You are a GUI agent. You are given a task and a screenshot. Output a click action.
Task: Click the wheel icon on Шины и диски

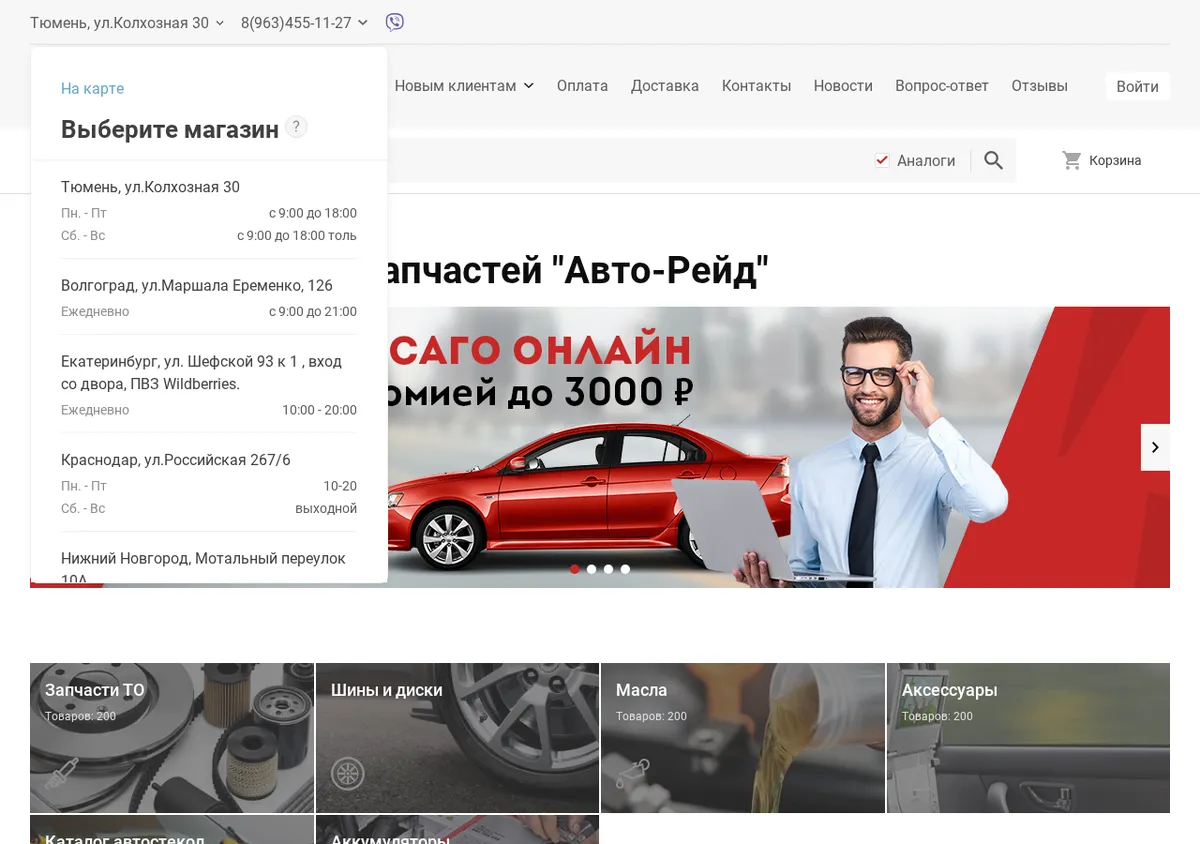348,773
